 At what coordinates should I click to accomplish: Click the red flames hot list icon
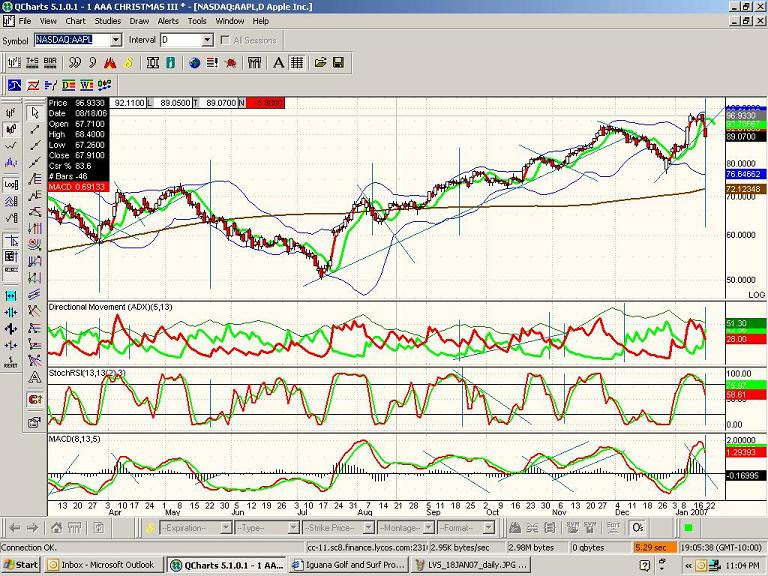pyautogui.click(x=110, y=63)
